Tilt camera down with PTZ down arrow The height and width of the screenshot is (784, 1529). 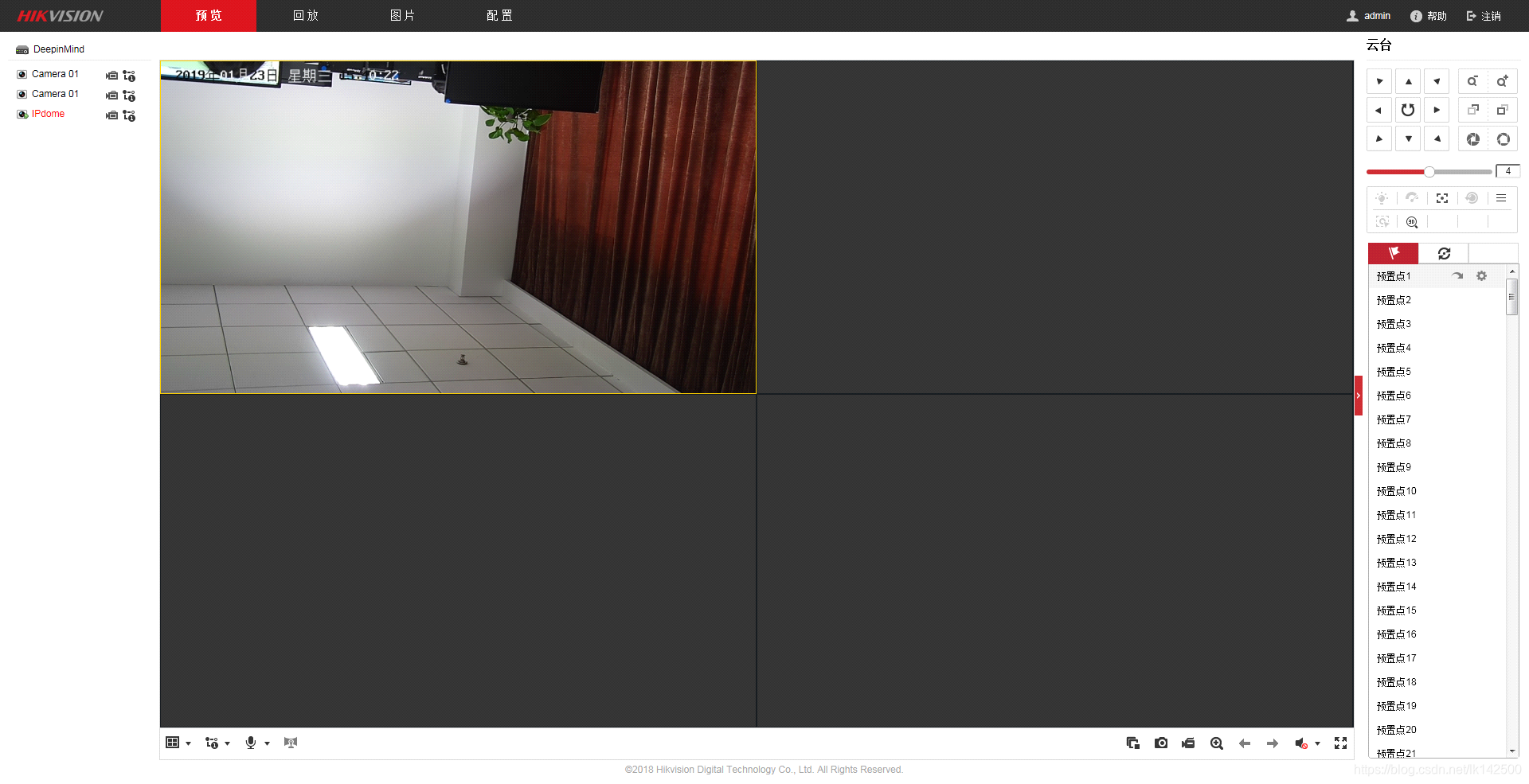[x=1408, y=138]
